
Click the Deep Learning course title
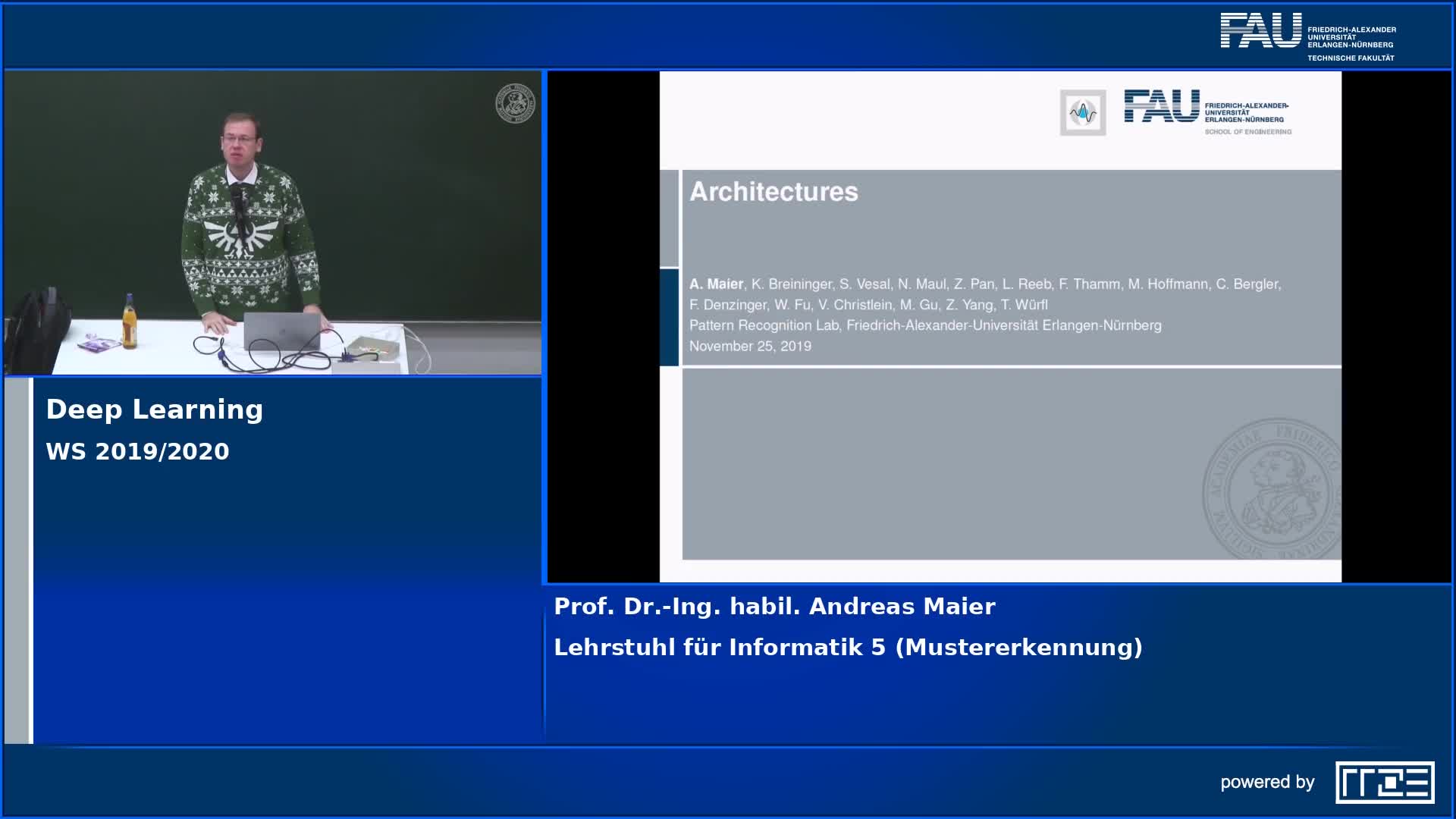(155, 409)
